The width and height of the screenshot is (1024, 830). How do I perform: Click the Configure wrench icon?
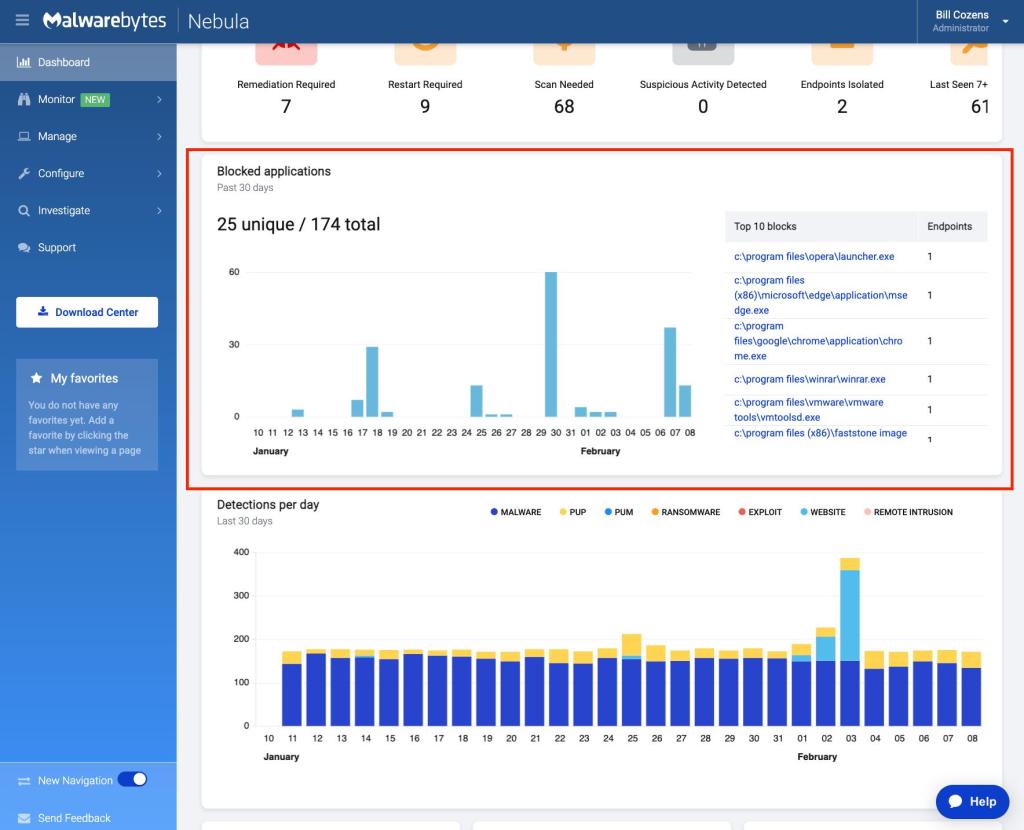tap(24, 173)
